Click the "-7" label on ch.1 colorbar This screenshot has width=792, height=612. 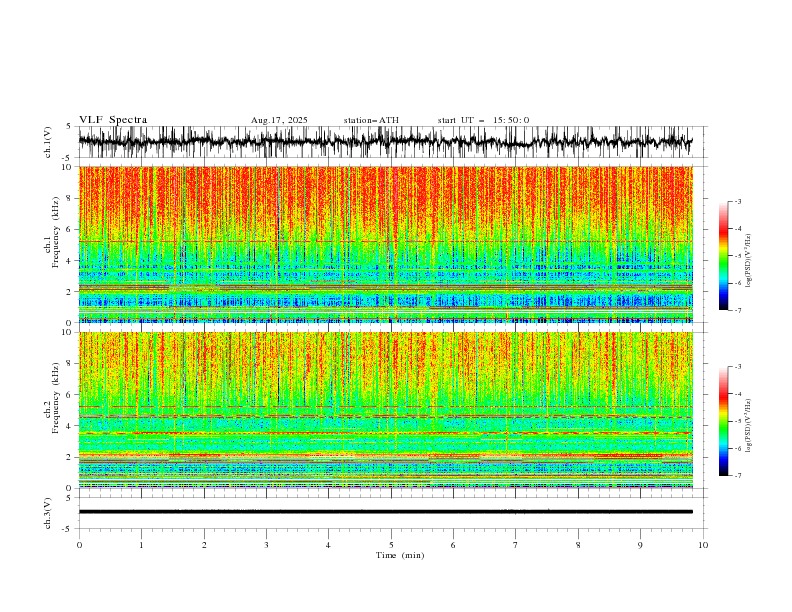tap(738, 310)
